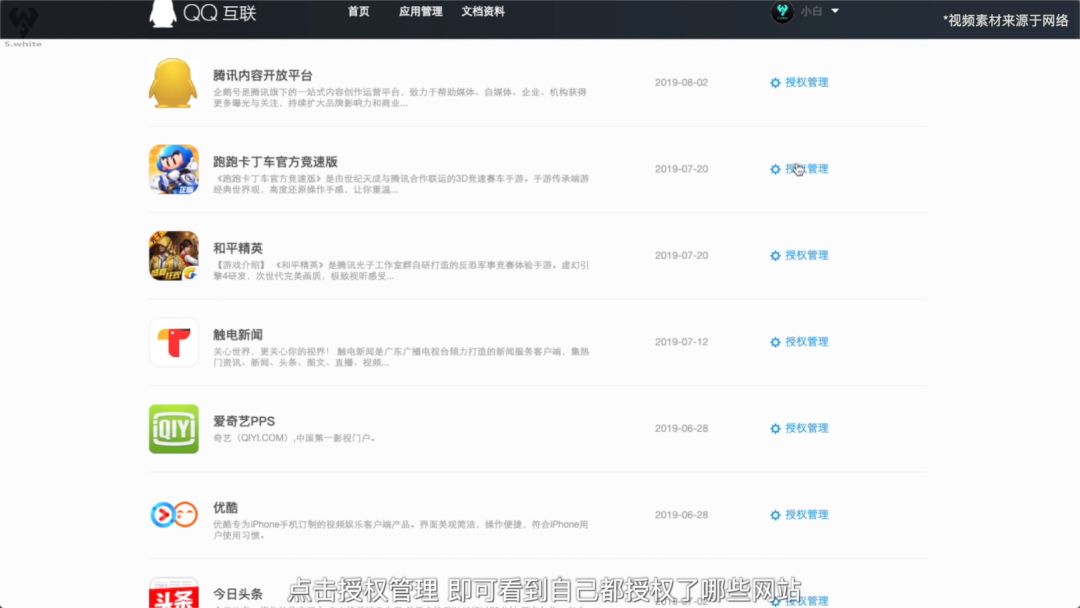Image resolution: width=1080 pixels, height=608 pixels.
Task: Click the user avatar in header
Action: (782, 12)
